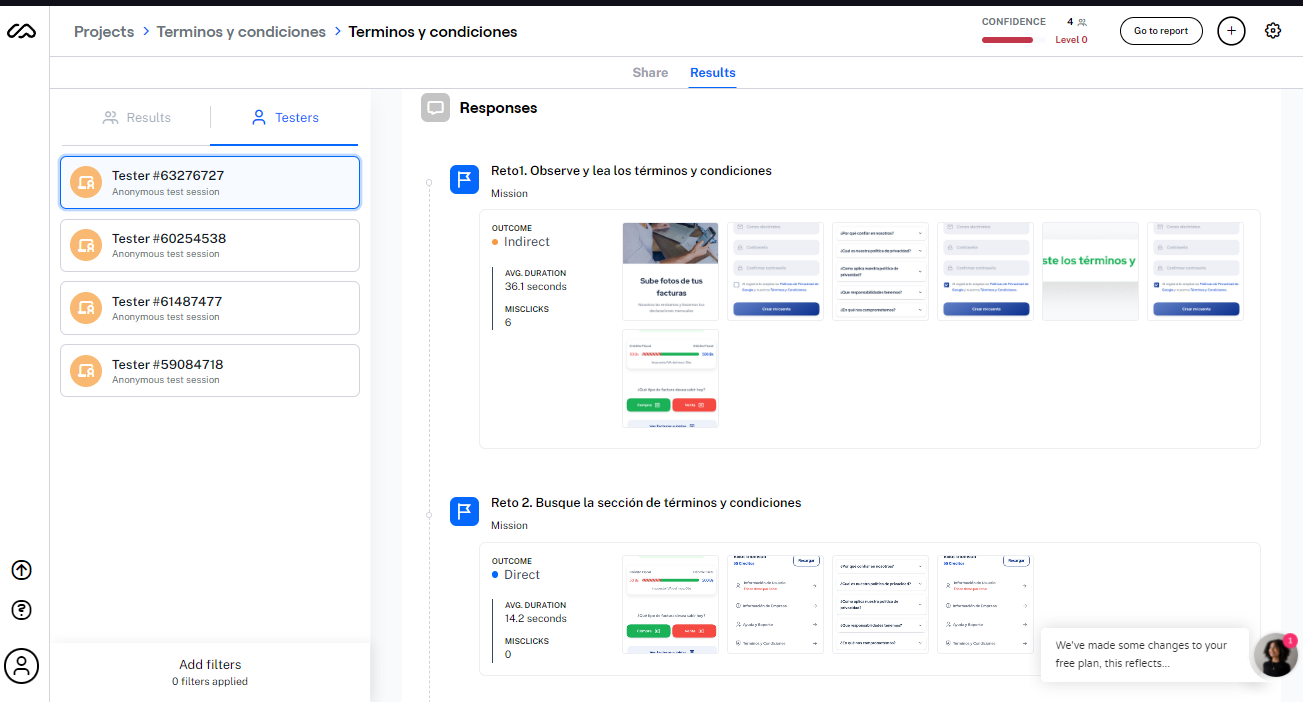
Task: Open Reto1 'ste los términos y' thumbnail
Action: [1090, 271]
